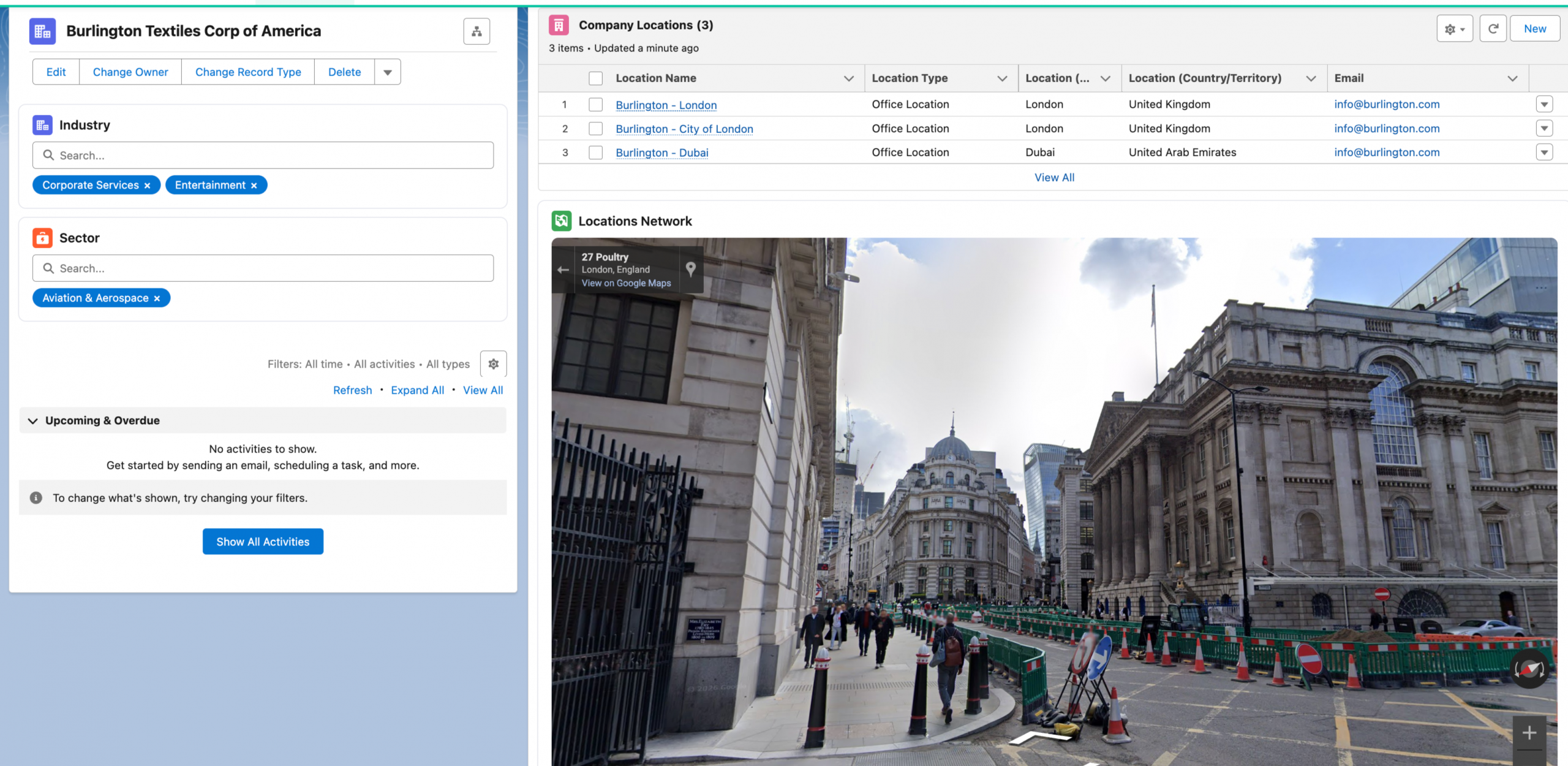Check the Burlington - Dubai row checkbox
The height and width of the screenshot is (766, 1568).
point(595,153)
